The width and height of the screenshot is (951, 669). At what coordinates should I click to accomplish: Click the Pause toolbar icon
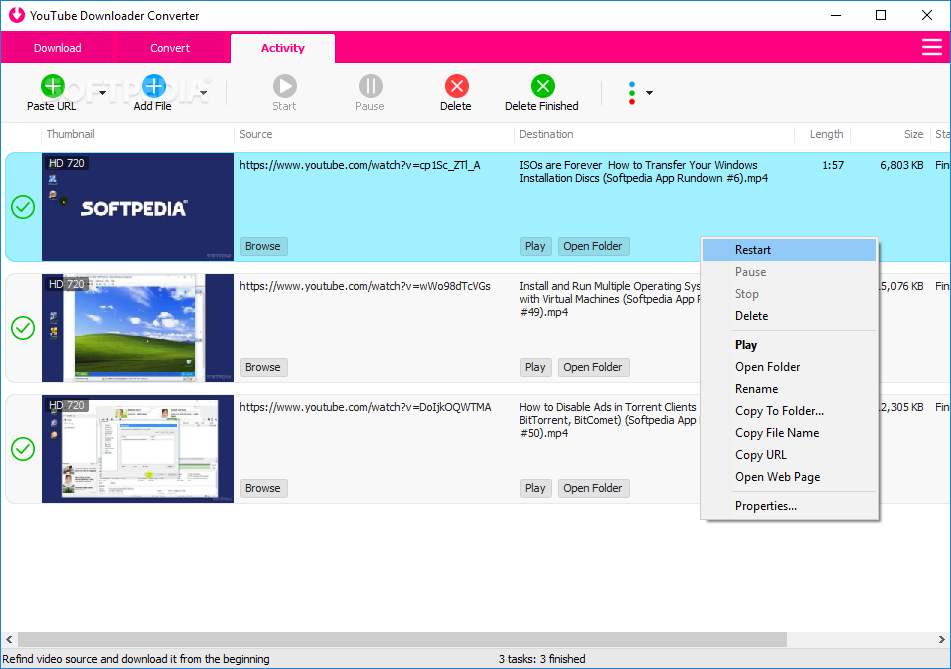[371, 86]
